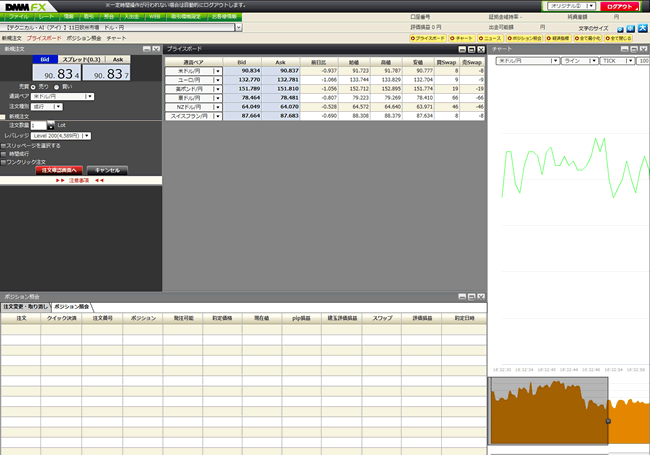The width and height of the screenshot is (650, 455).
Task: Click the 注文数量 Lot stepper arrows
Action: pyautogui.click(x=51, y=125)
